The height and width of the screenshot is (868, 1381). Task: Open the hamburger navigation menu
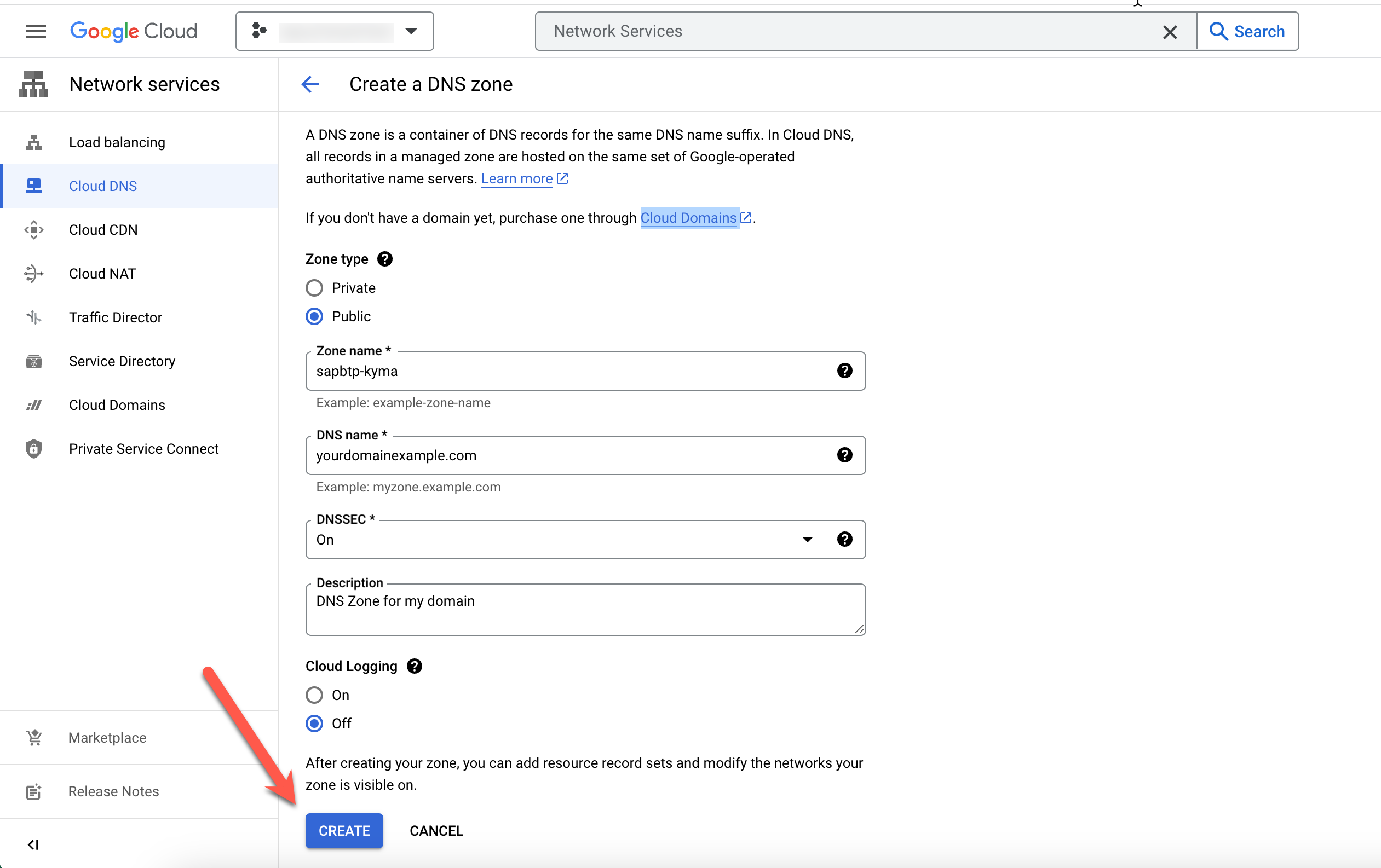[36, 31]
